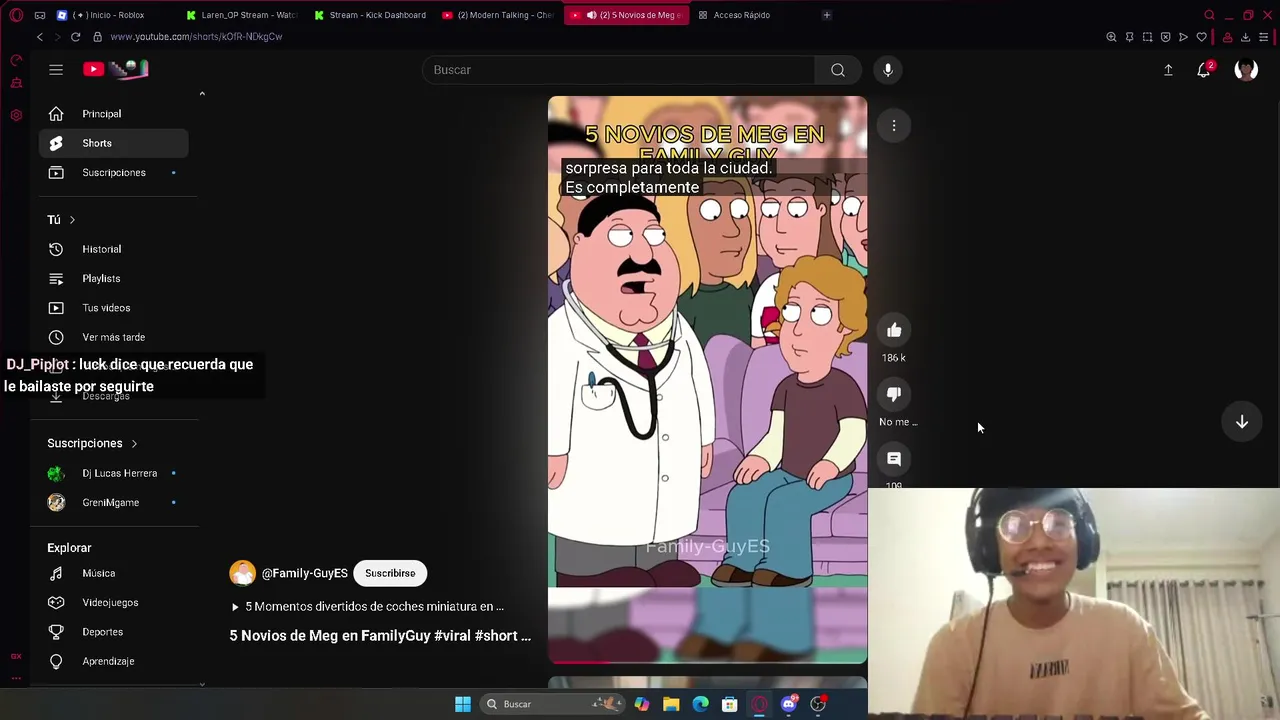Image resolution: width=1280 pixels, height=720 pixels.
Task: Like the Short with thumbs up
Action: (x=894, y=330)
